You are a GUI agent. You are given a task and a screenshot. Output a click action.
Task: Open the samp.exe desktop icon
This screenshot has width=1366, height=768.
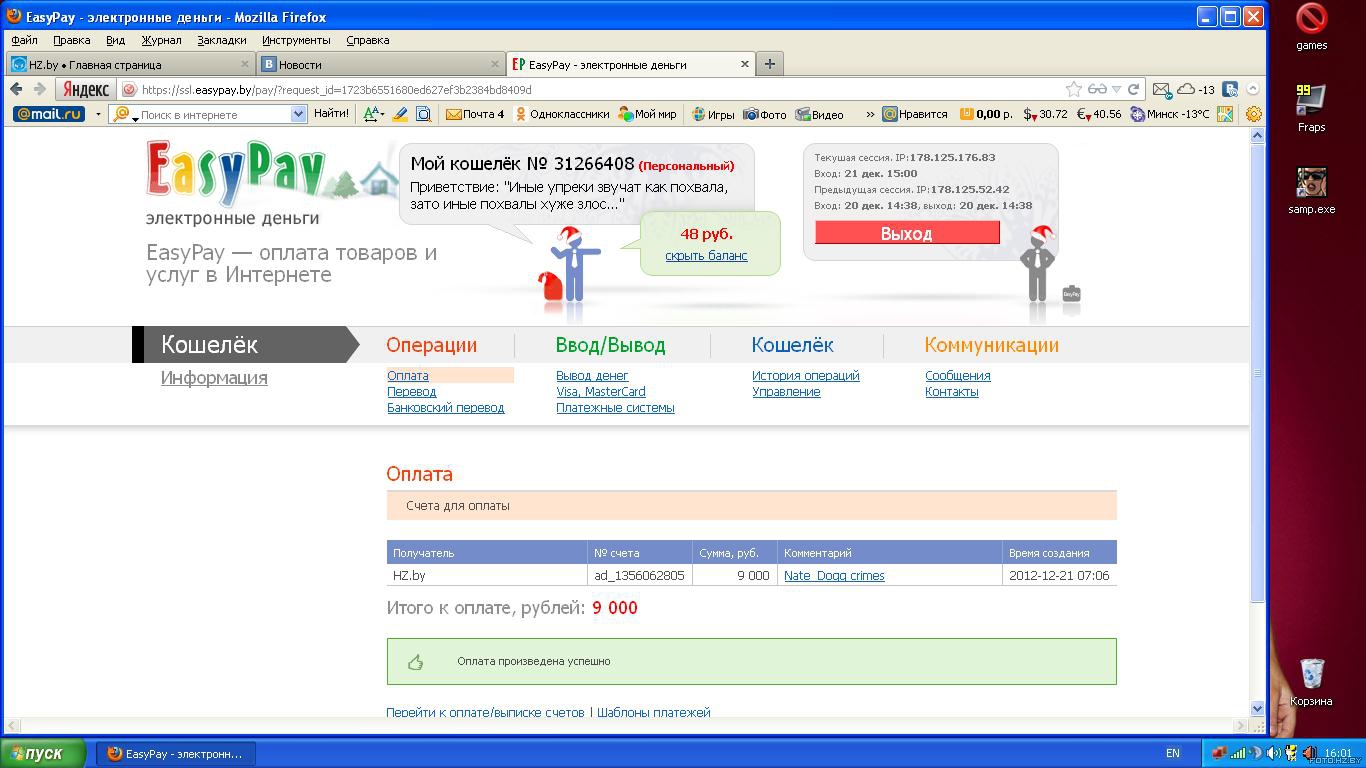pos(1311,191)
